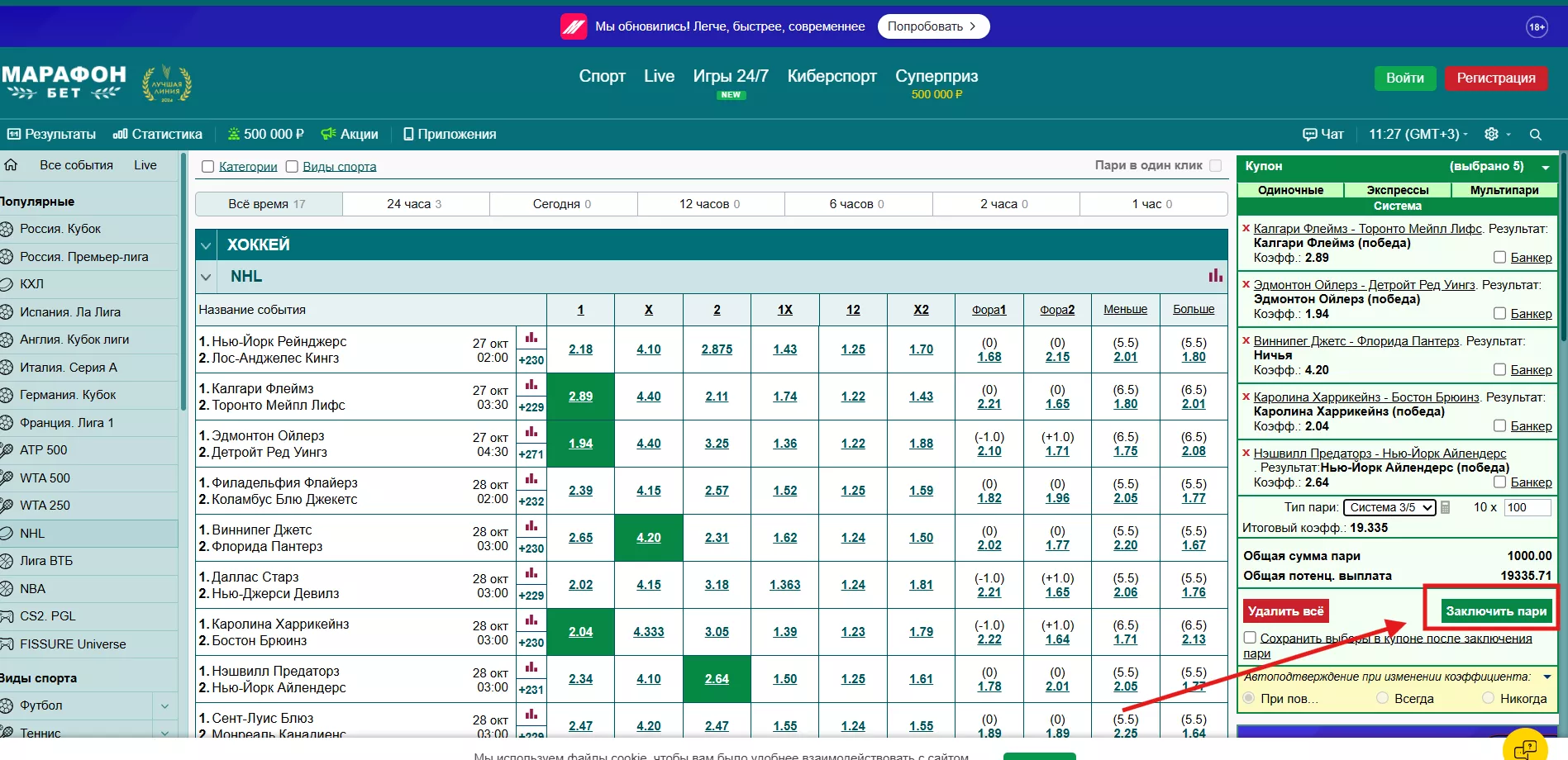Select the Всегда radio option

click(x=1382, y=698)
